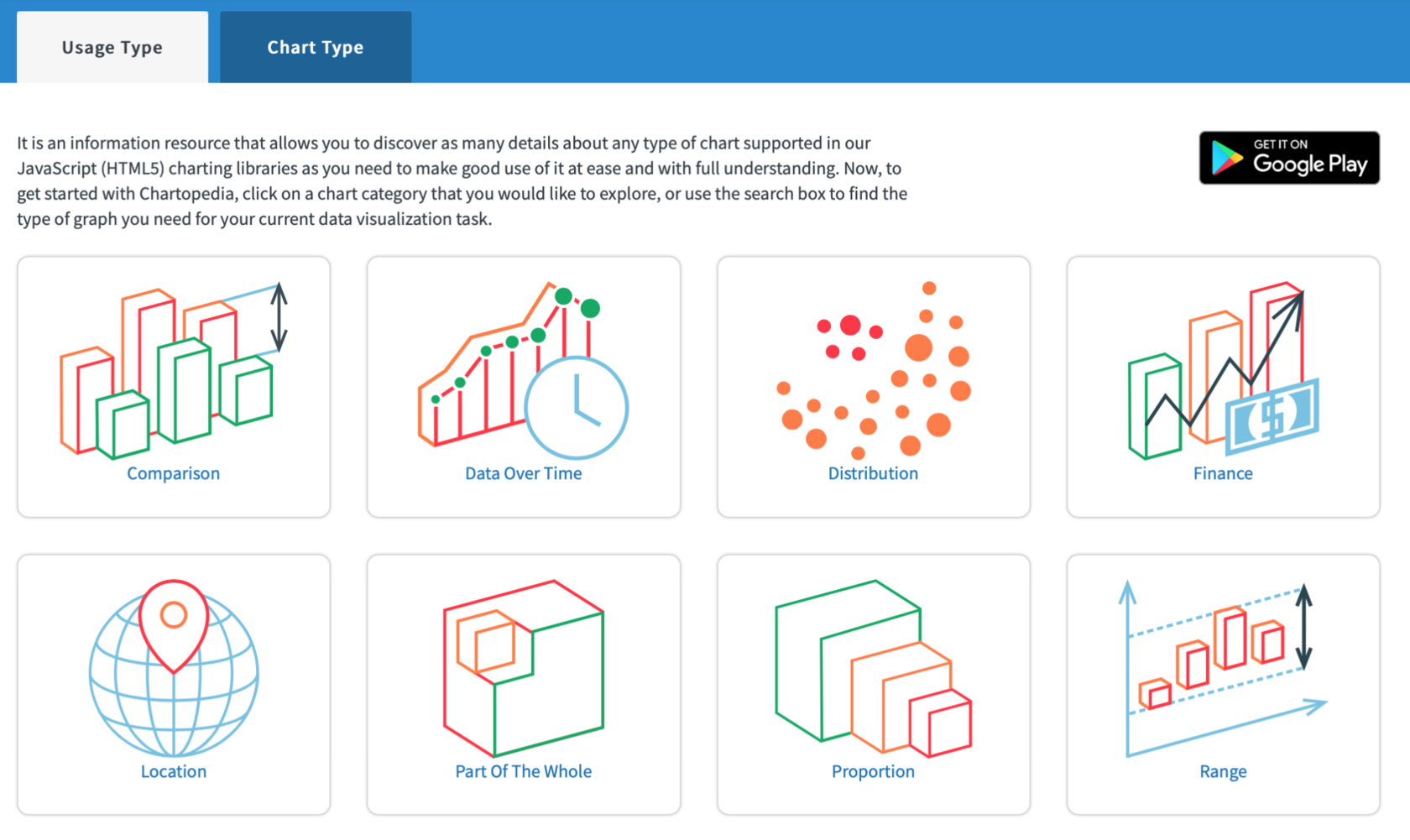Open the Chart Type tab
The width and height of the screenshot is (1410, 840).
click(315, 47)
